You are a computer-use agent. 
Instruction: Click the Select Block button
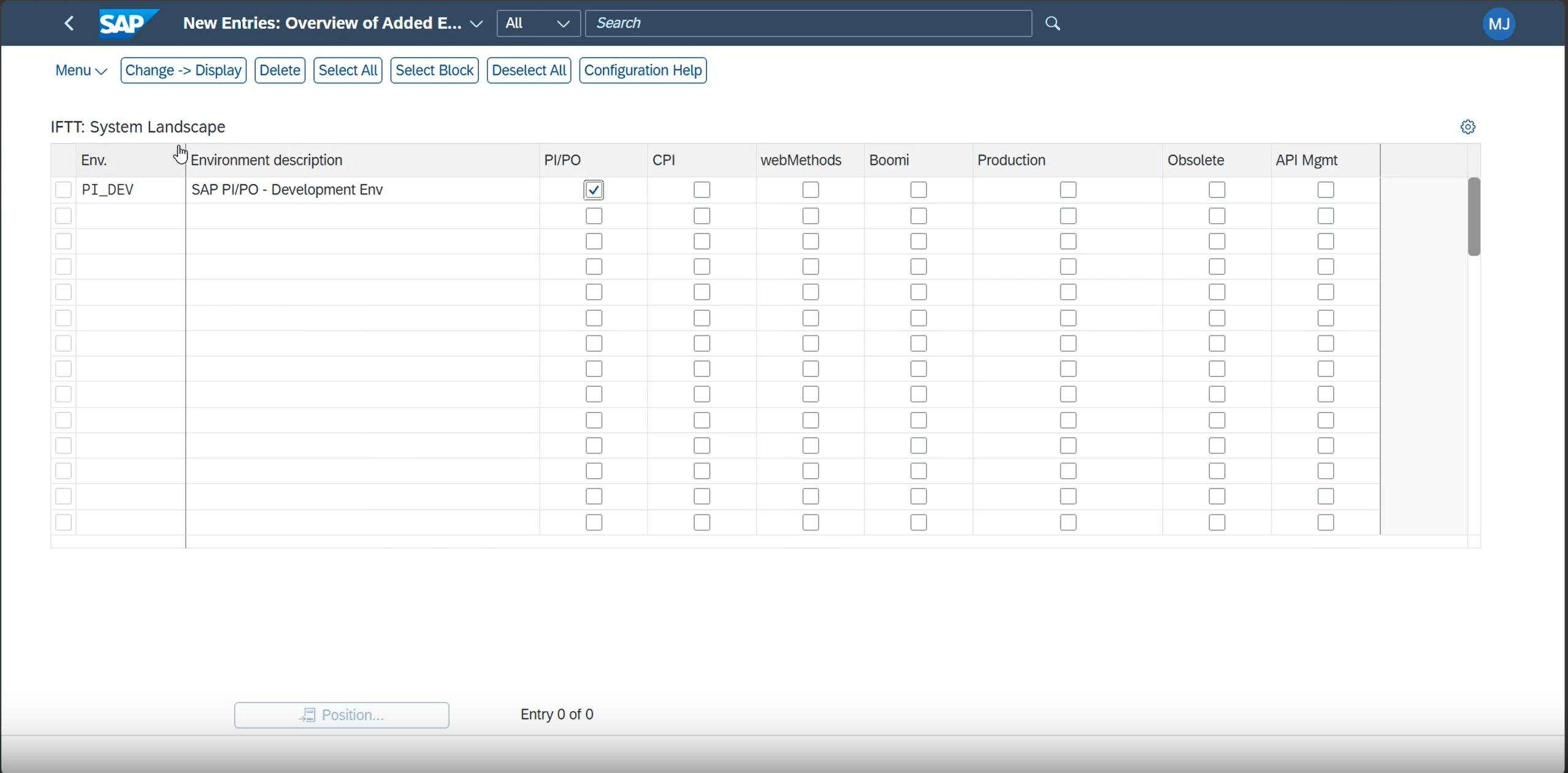coord(434,70)
